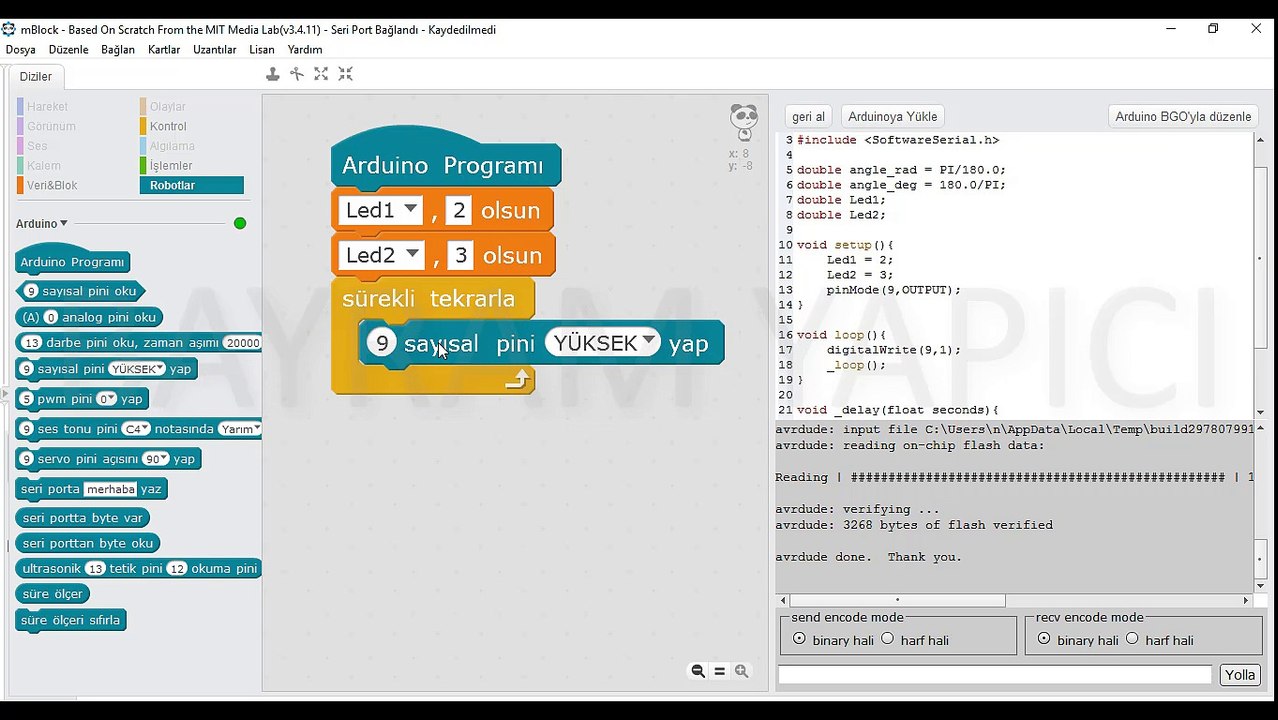Click the serial message input field
The height and width of the screenshot is (720, 1278).
995,675
